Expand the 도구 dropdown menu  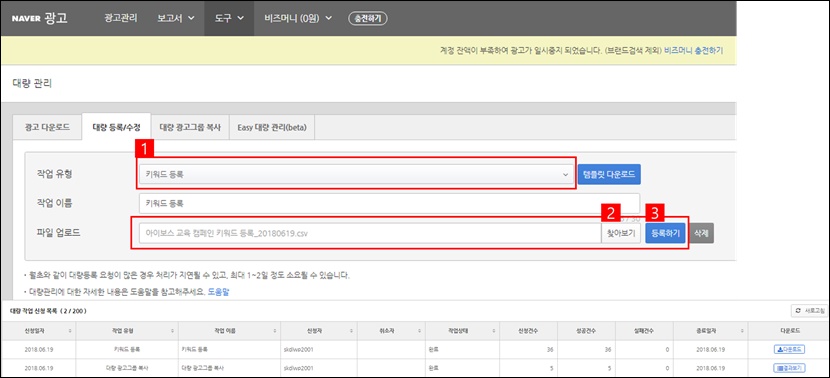click(x=229, y=18)
